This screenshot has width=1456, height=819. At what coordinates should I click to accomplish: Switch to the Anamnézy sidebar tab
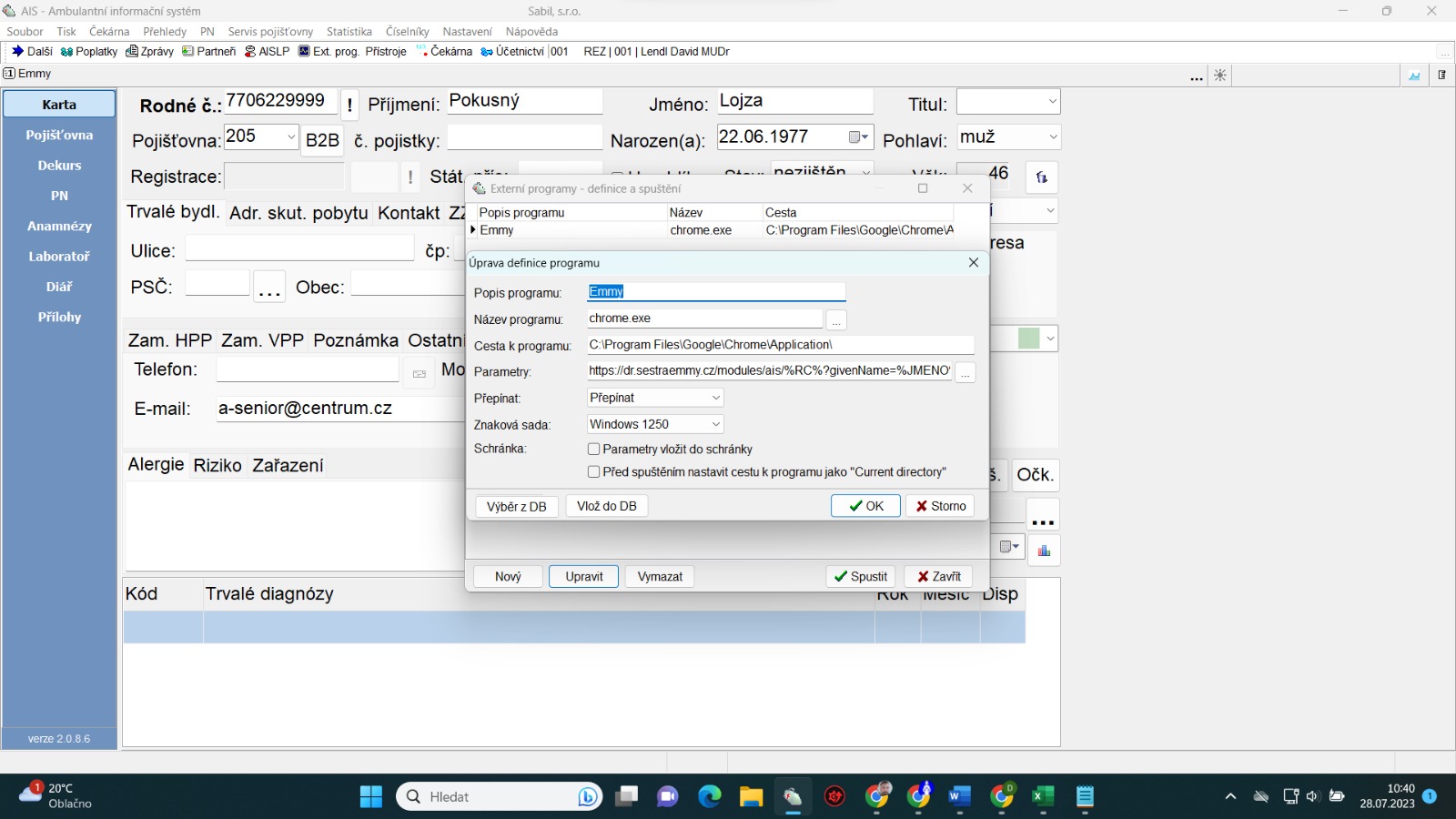point(59,227)
